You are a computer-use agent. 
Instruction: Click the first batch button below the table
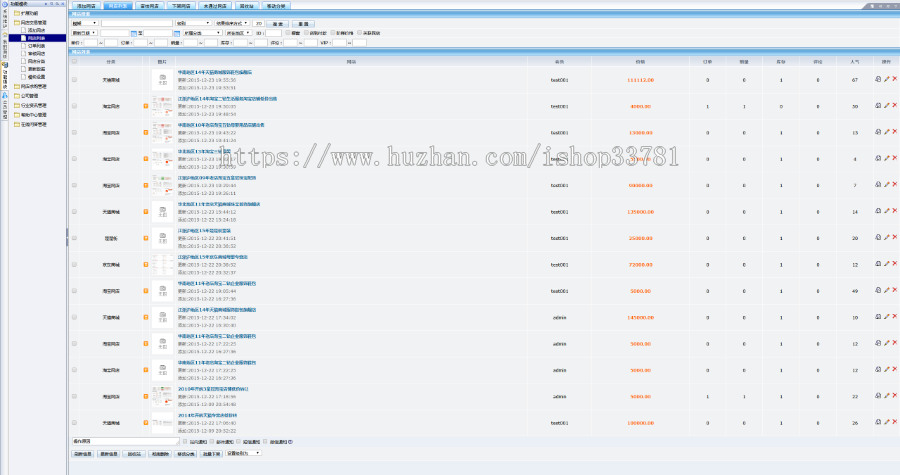(83, 454)
